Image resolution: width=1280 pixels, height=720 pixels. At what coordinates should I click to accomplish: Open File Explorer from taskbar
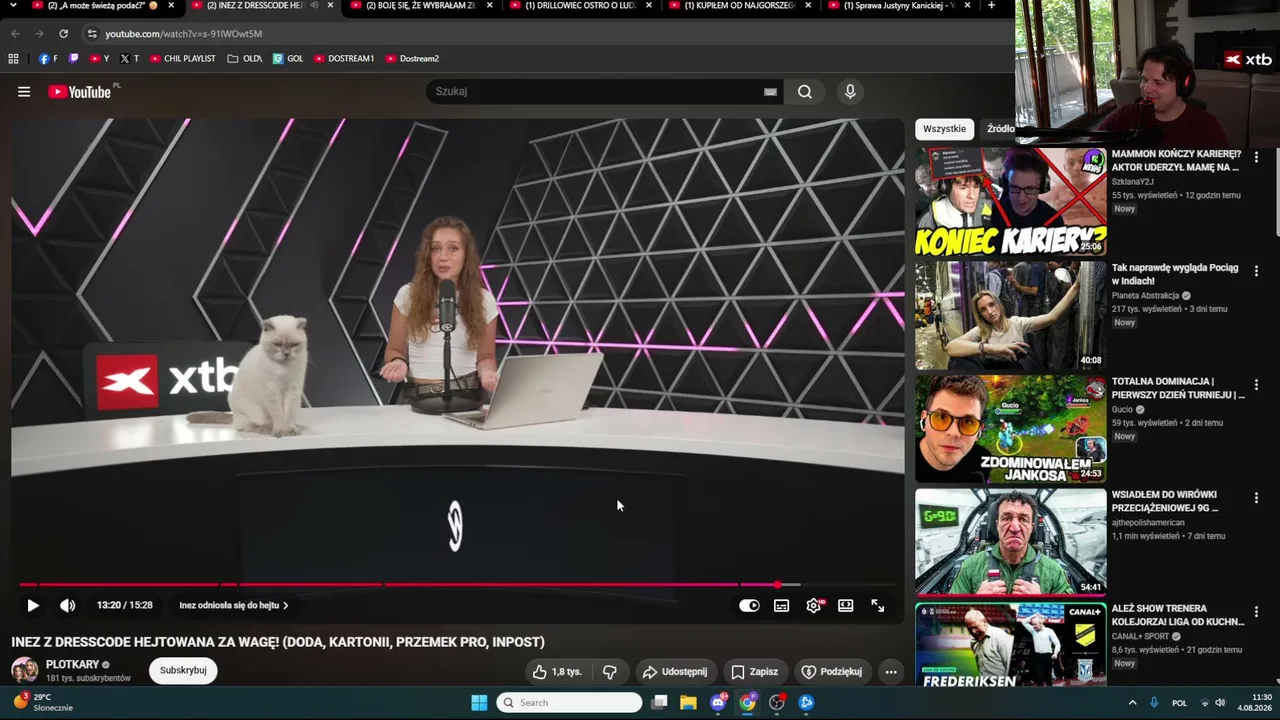pos(688,702)
